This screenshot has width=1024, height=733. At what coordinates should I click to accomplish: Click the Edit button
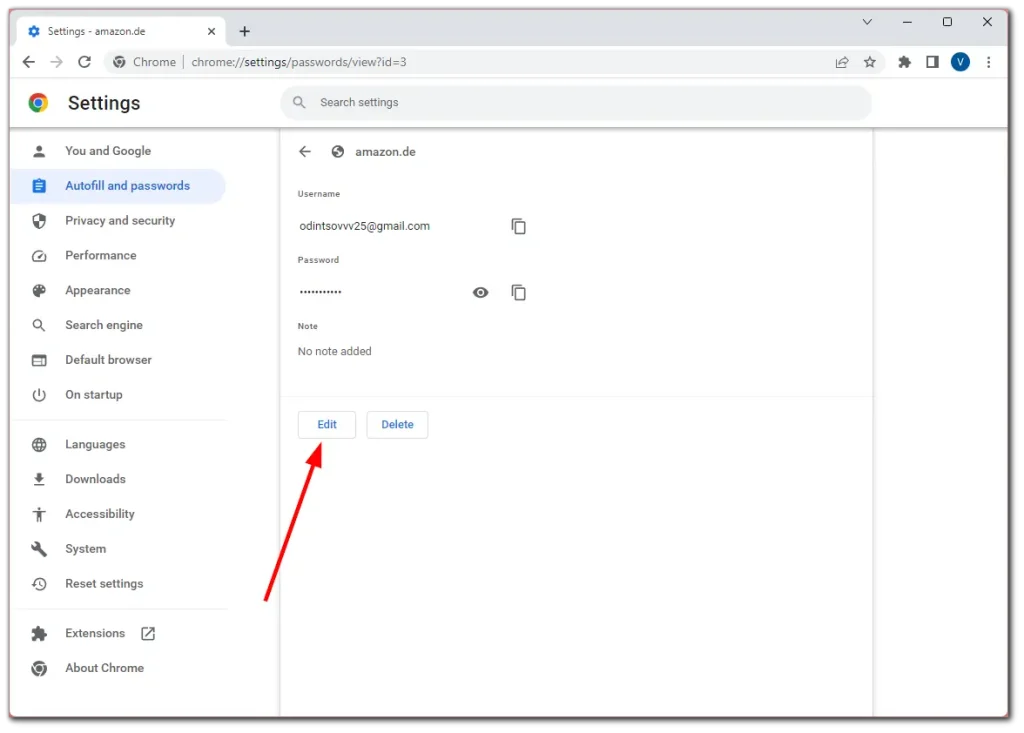coord(327,425)
